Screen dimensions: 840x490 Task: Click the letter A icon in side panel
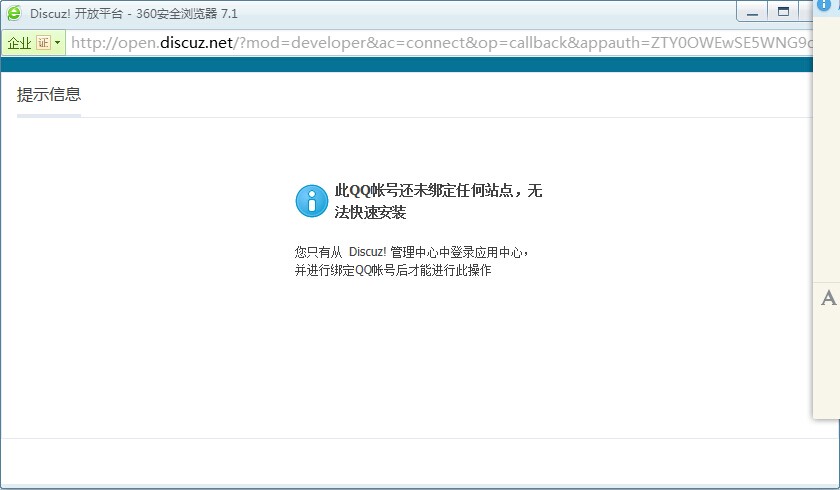pyautogui.click(x=828, y=298)
